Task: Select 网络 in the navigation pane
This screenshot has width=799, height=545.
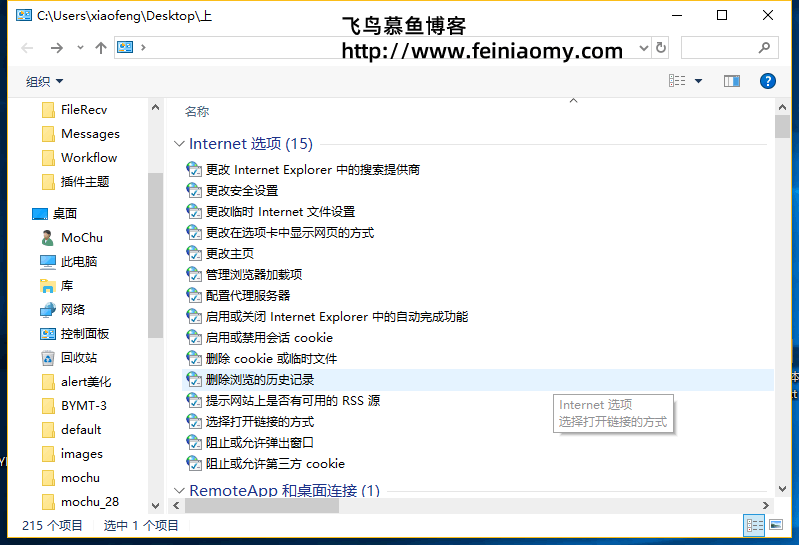Action: 63,309
